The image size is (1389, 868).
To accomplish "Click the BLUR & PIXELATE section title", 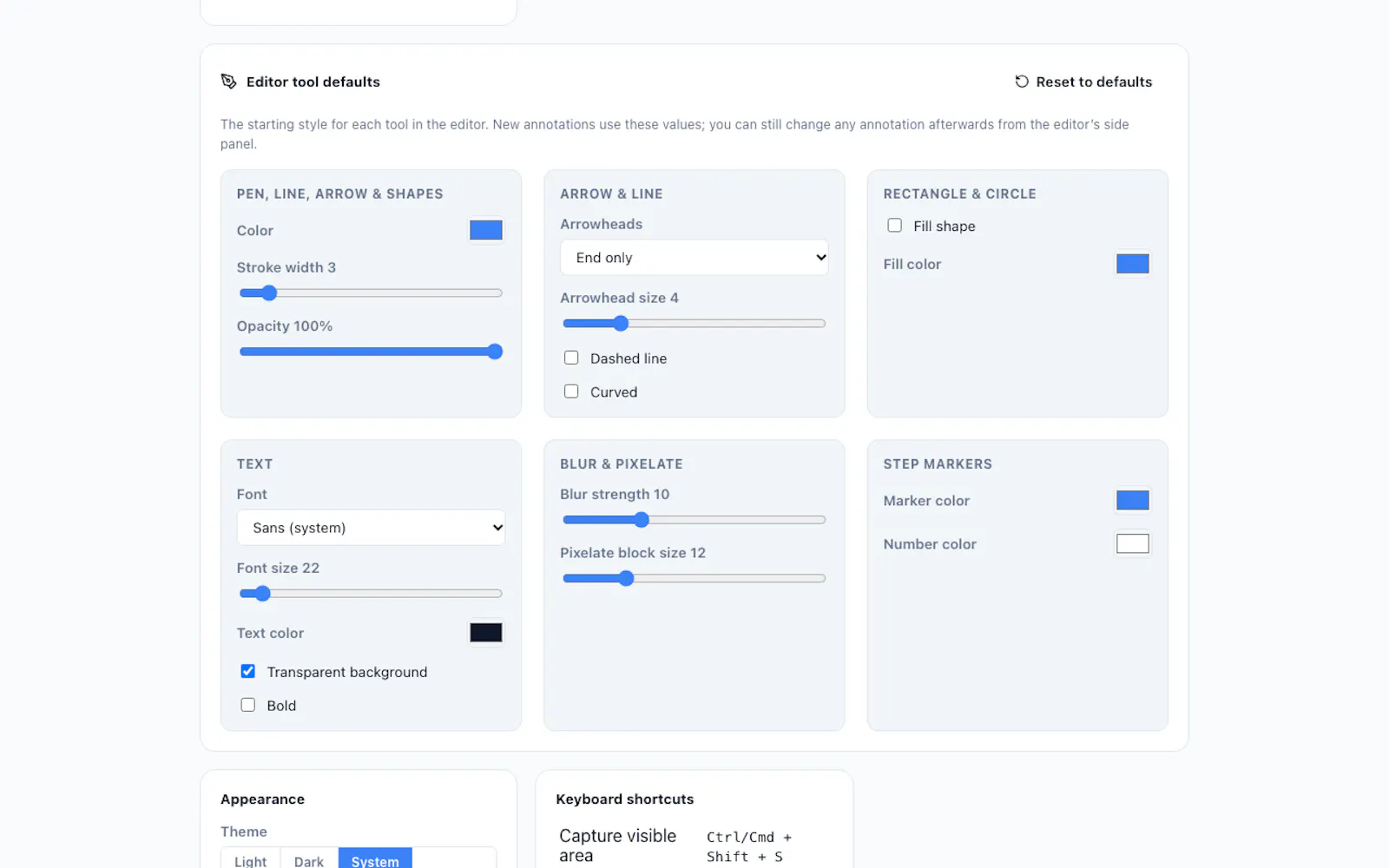I will coord(622,464).
